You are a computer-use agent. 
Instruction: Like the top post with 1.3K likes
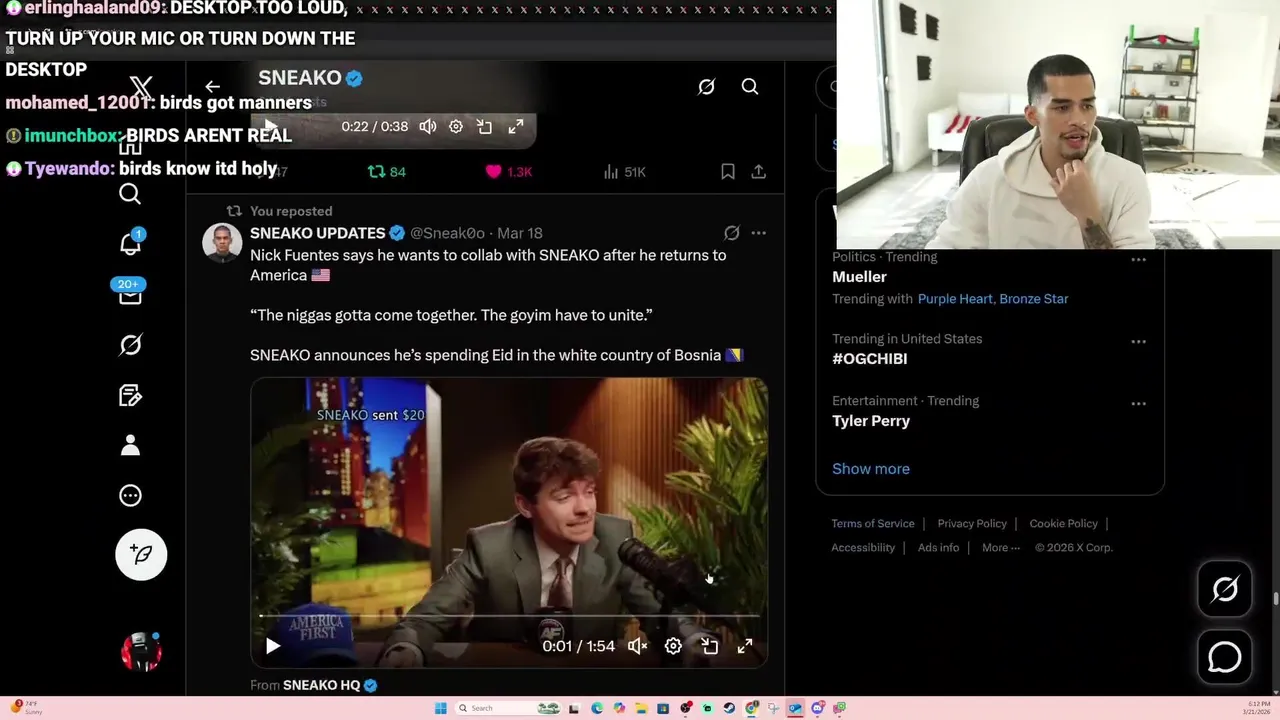coord(508,172)
